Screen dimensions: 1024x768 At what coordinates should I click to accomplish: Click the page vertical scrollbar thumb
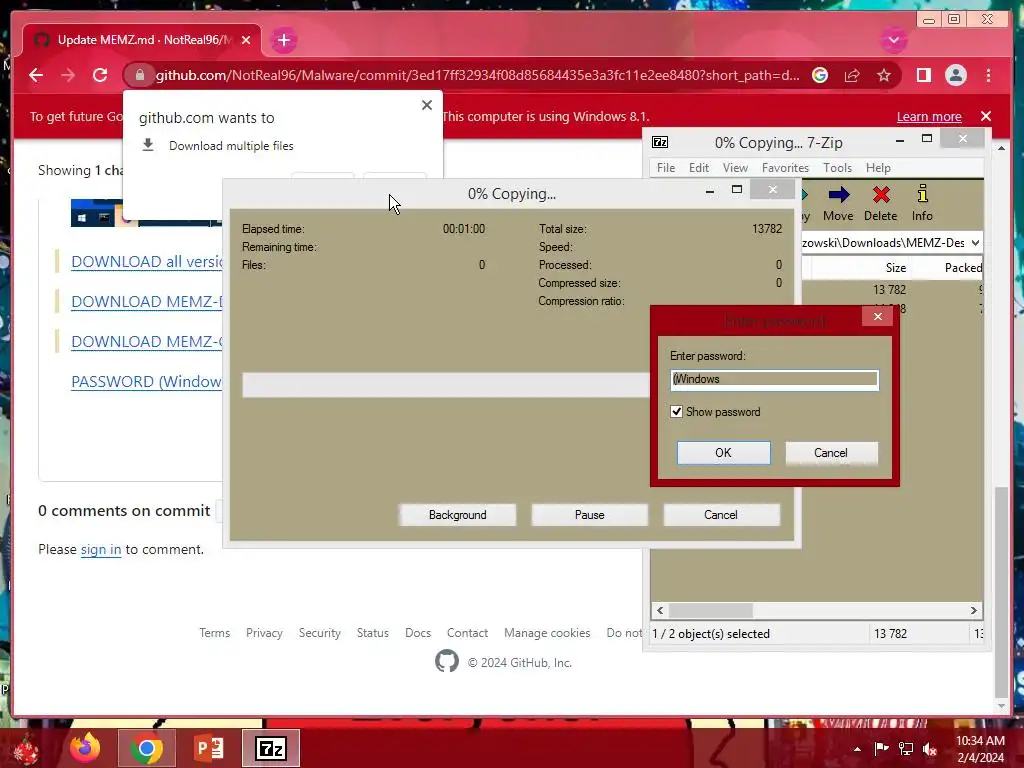tap(1002, 592)
